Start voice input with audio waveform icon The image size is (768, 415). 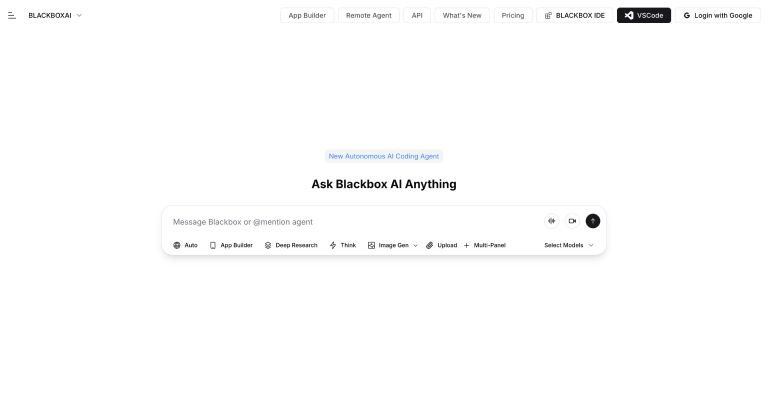[x=552, y=221]
